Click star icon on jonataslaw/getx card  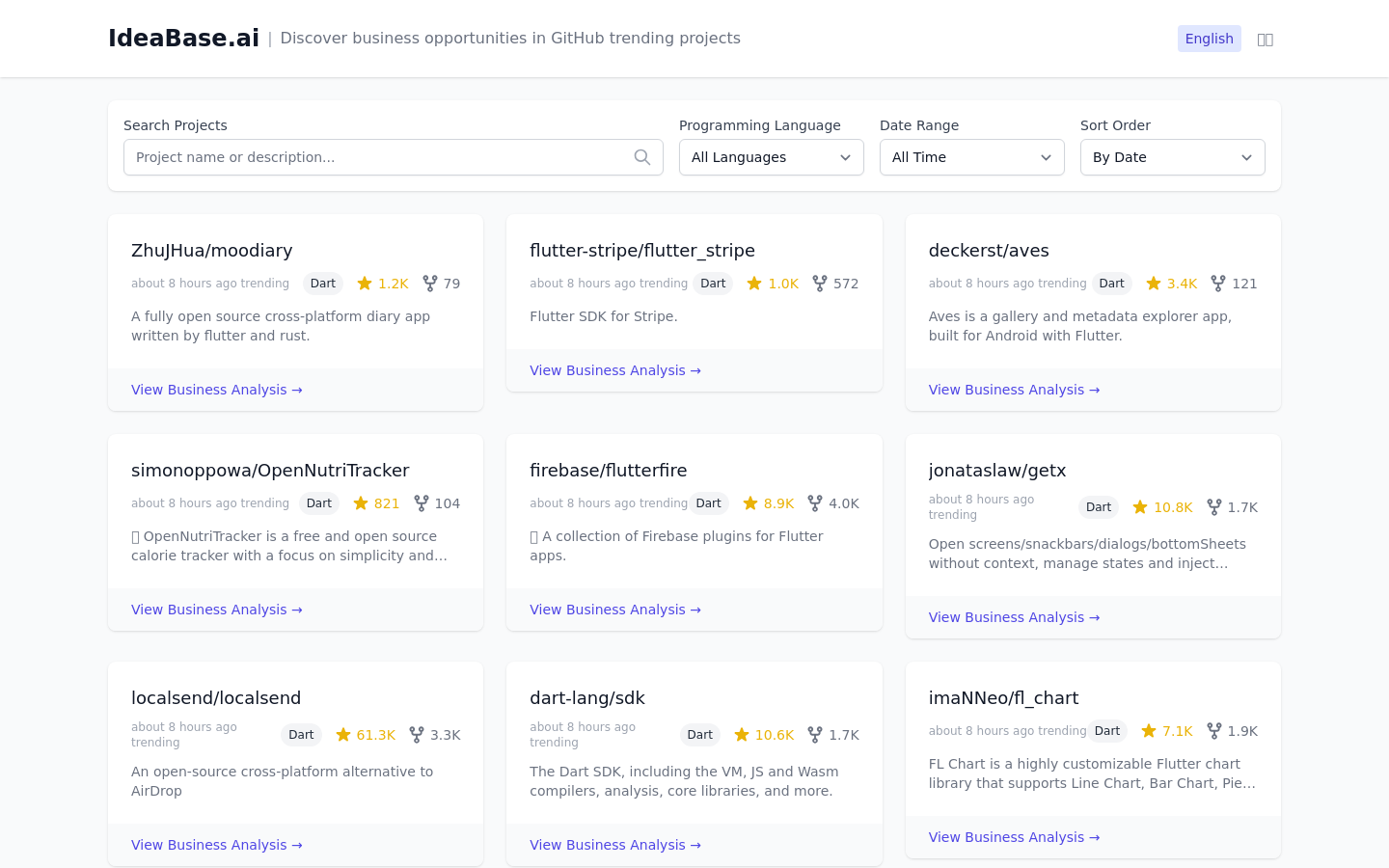tap(1140, 507)
